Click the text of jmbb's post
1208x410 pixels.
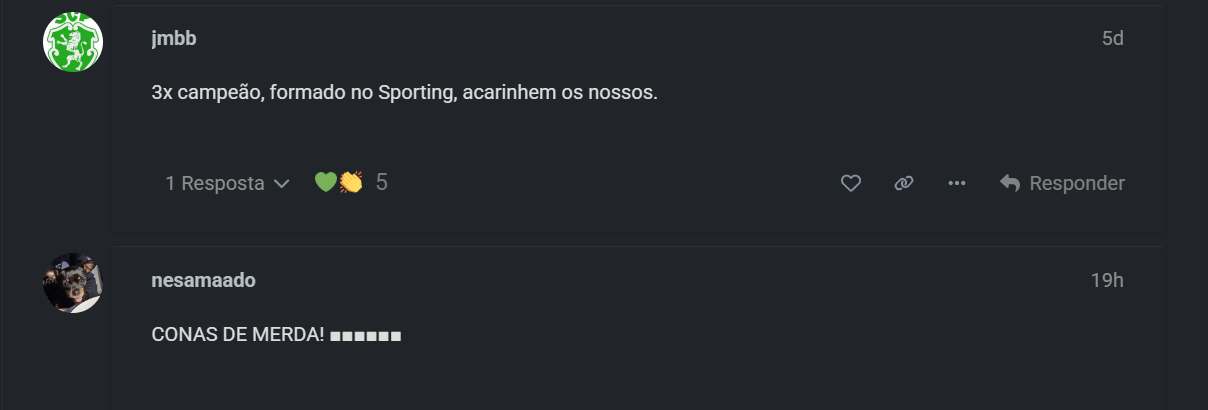click(x=404, y=93)
